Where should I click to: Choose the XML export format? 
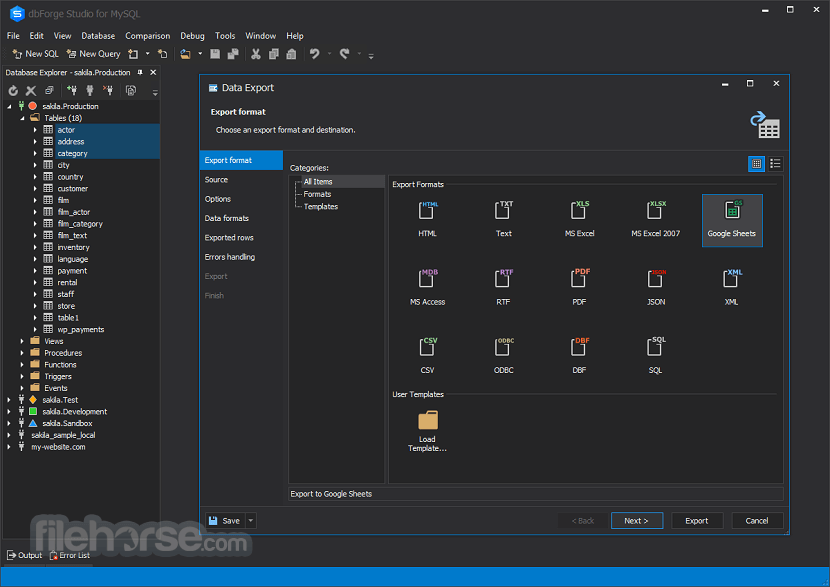point(732,288)
